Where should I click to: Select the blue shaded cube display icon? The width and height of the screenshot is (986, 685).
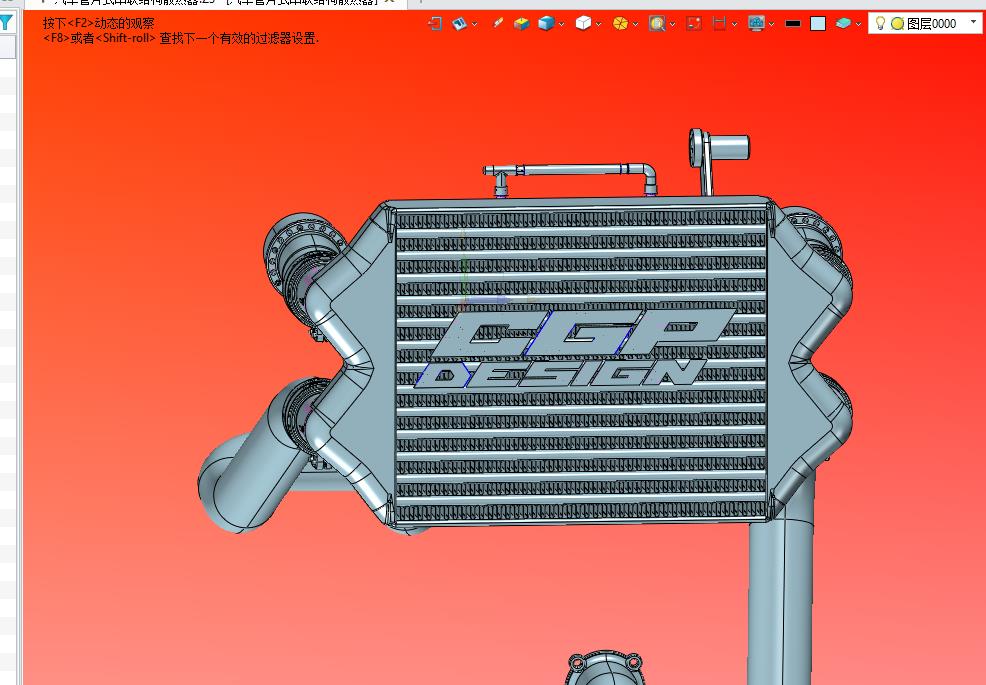546,24
